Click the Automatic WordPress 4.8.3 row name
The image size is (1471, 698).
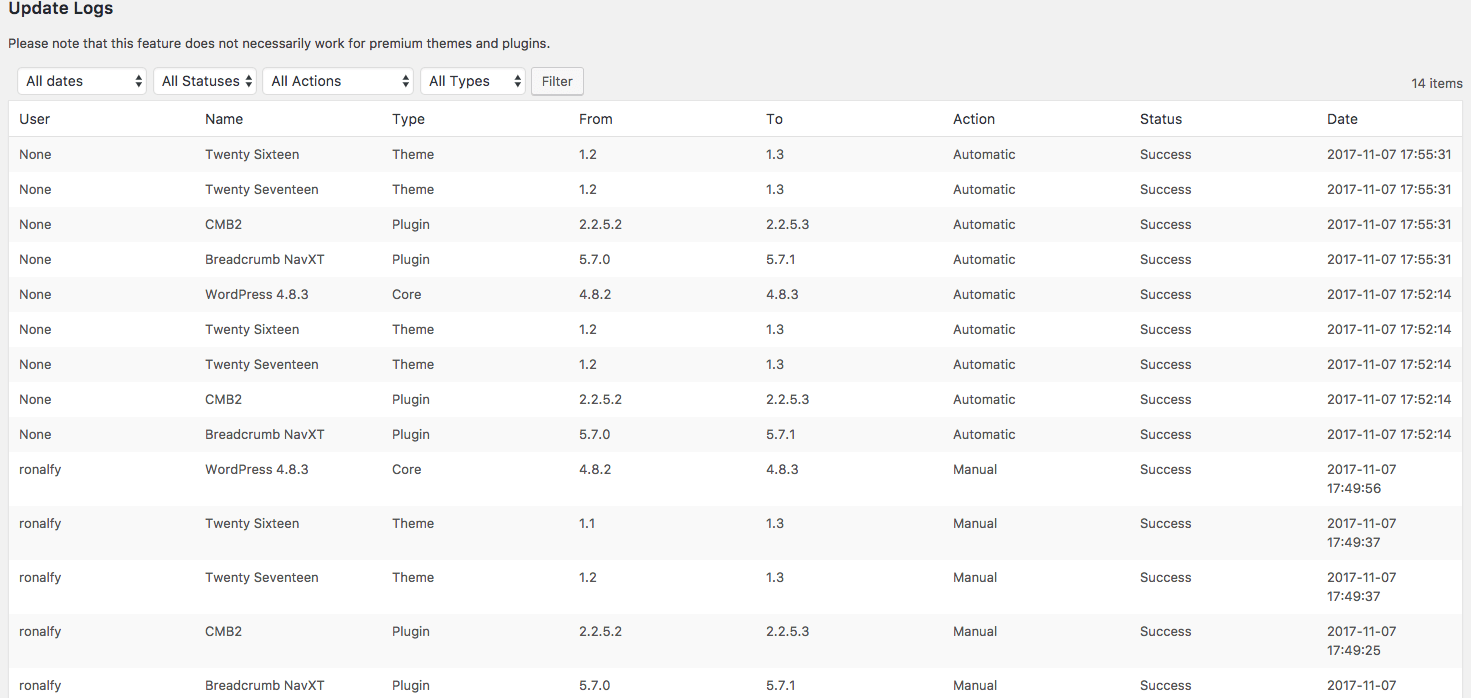coord(257,294)
